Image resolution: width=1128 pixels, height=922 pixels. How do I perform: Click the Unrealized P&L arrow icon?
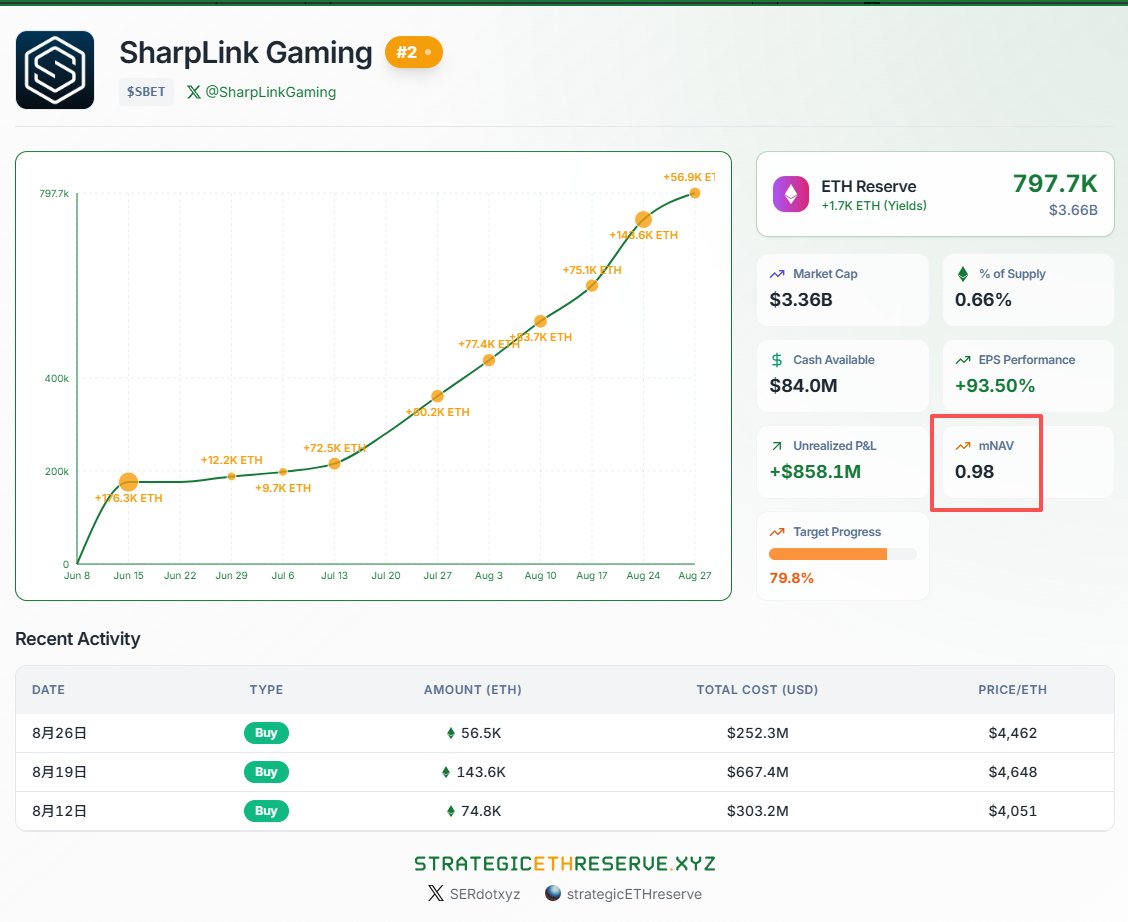click(x=777, y=446)
